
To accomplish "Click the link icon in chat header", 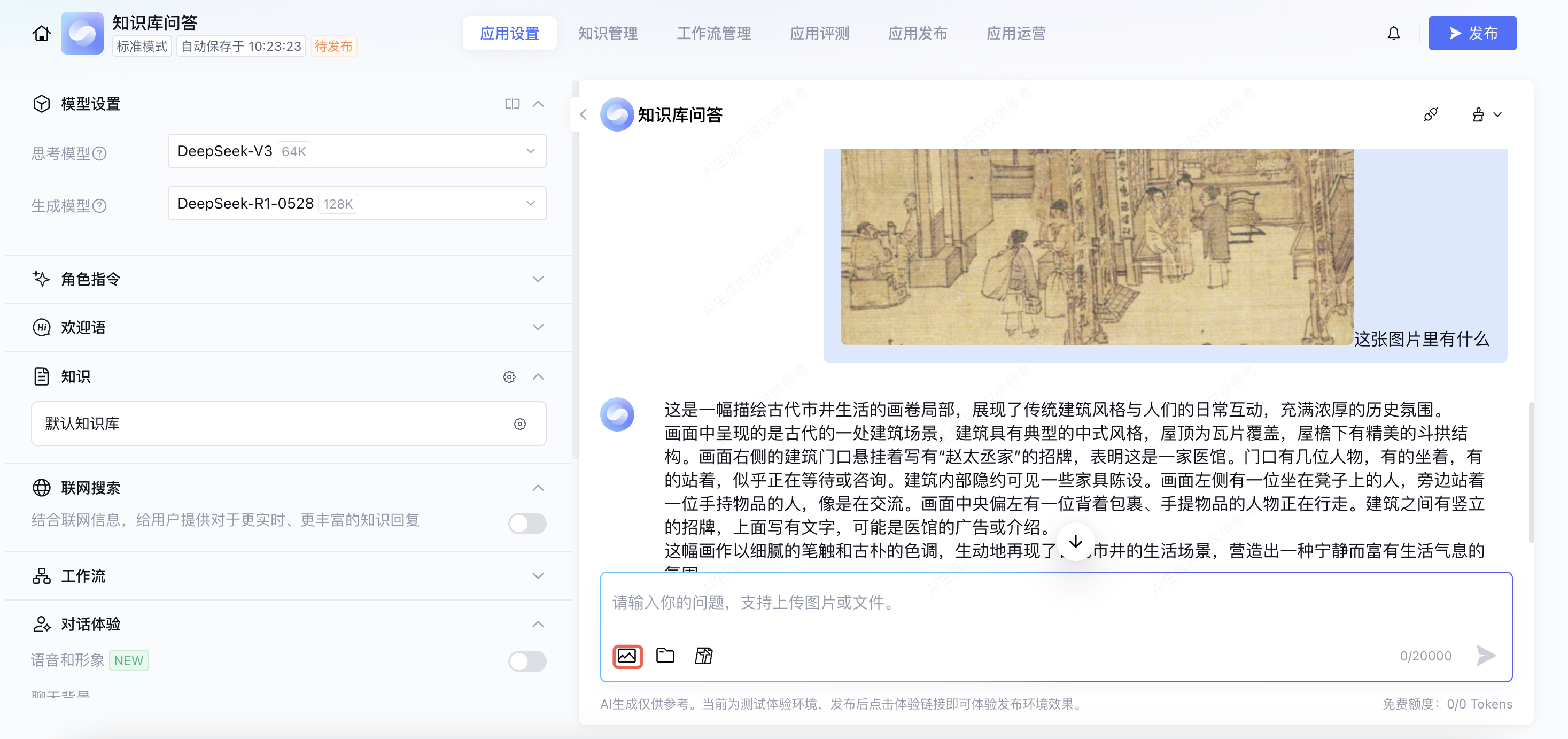I will [x=1431, y=114].
